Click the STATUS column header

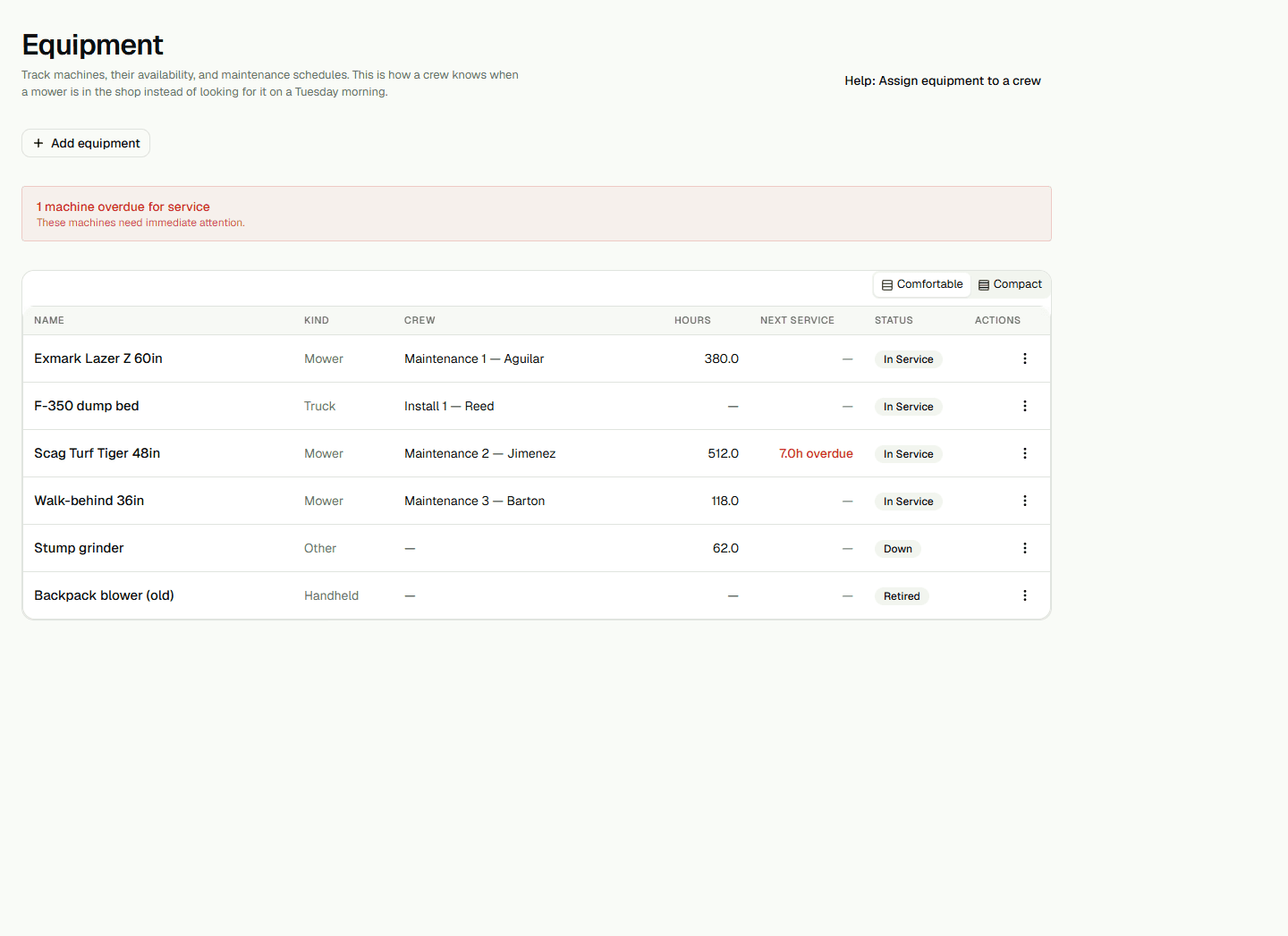click(894, 320)
